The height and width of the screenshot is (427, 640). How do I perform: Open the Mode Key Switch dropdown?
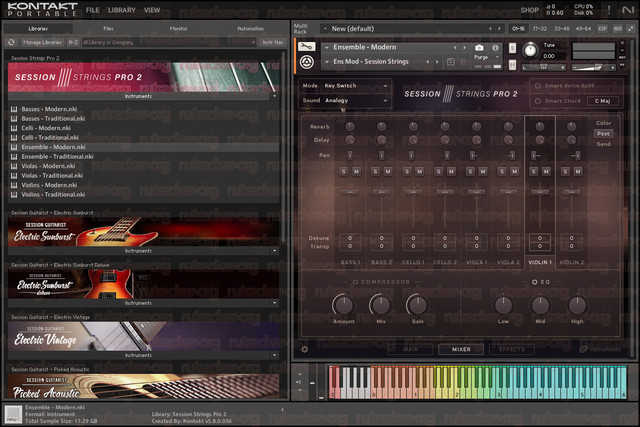pos(345,86)
